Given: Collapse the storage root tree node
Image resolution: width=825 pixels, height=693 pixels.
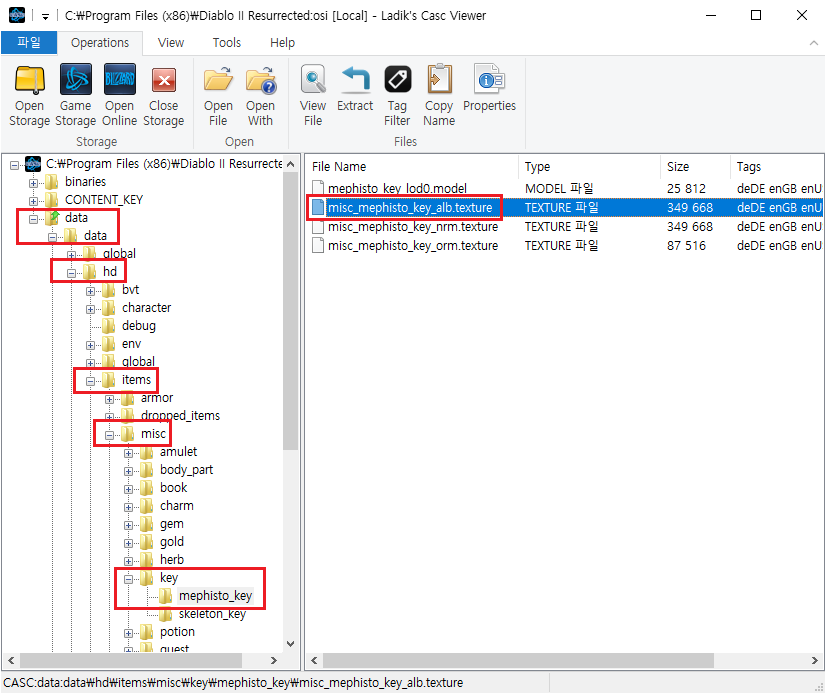Looking at the screenshot, I should 14,165.
